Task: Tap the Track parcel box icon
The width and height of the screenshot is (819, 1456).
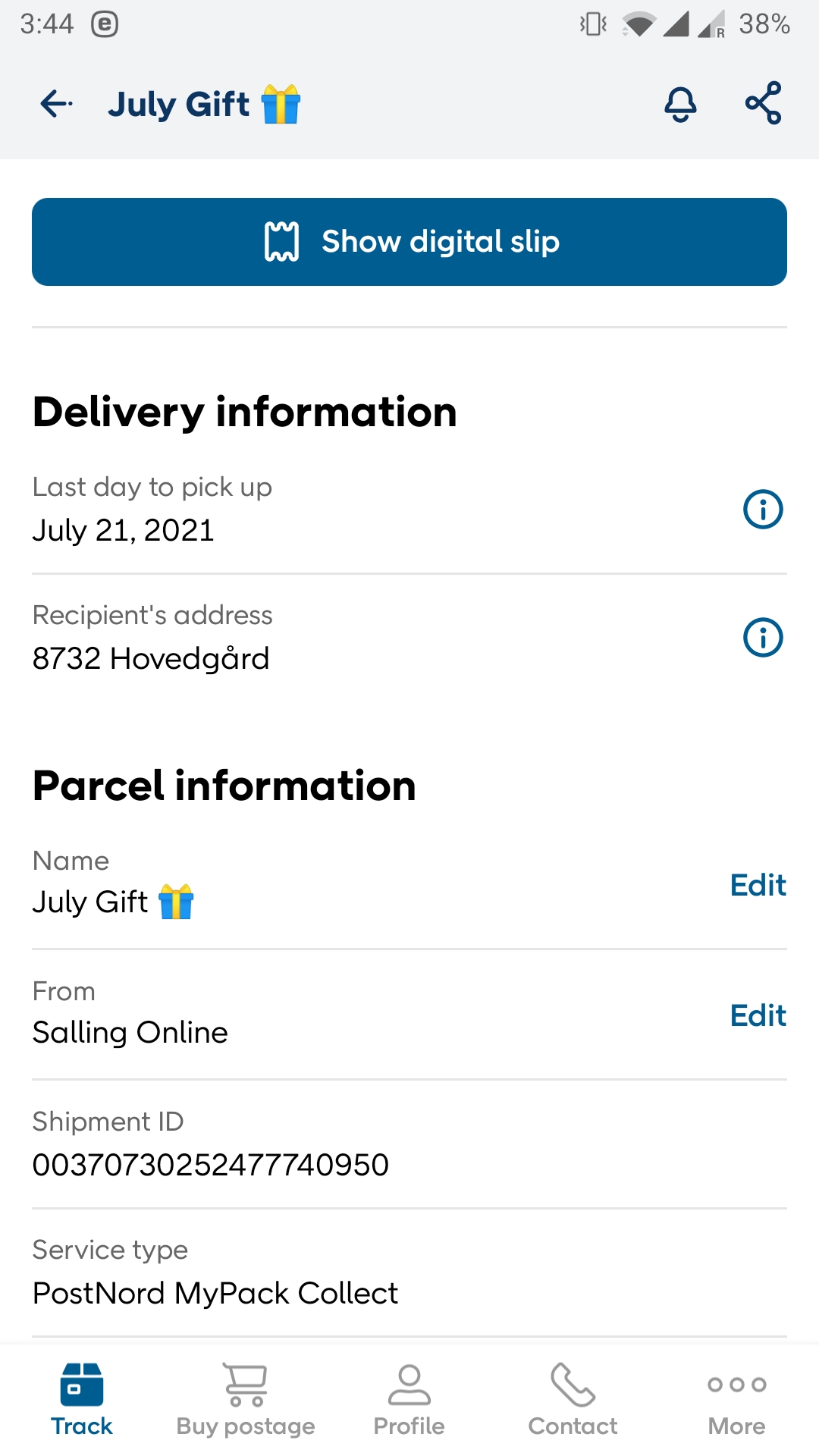Action: coord(82,1385)
